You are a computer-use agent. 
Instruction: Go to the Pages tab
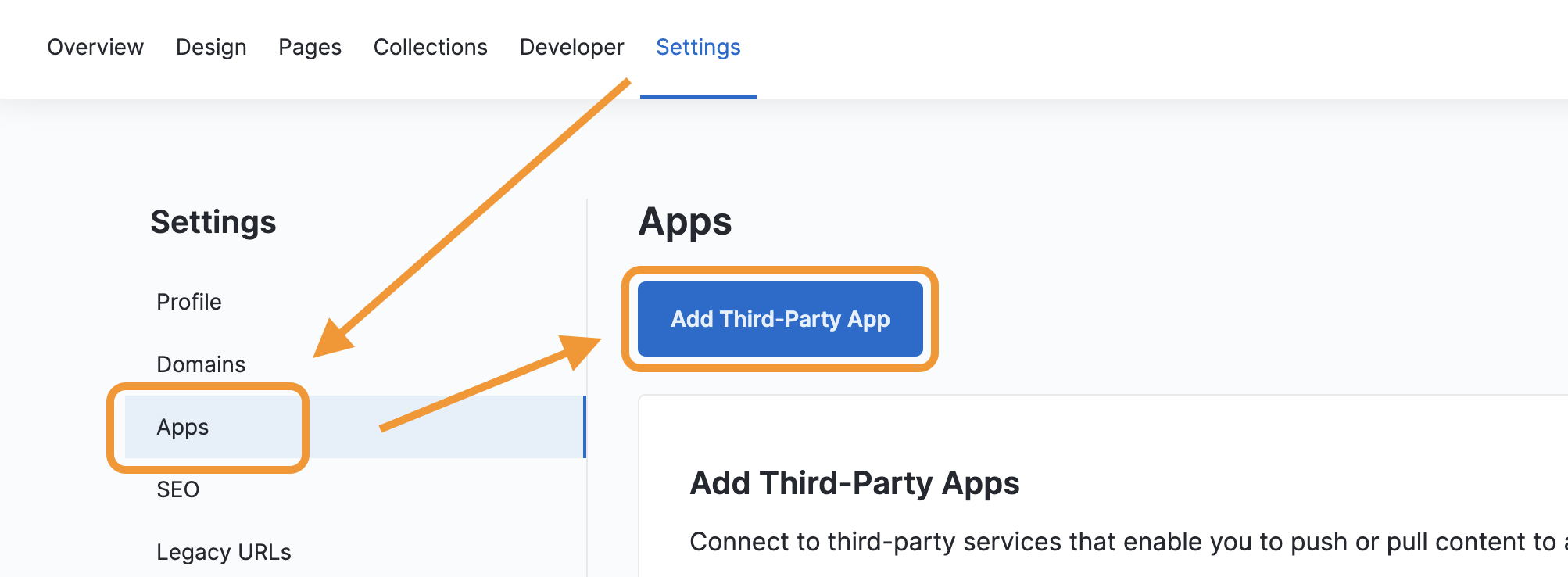[310, 47]
